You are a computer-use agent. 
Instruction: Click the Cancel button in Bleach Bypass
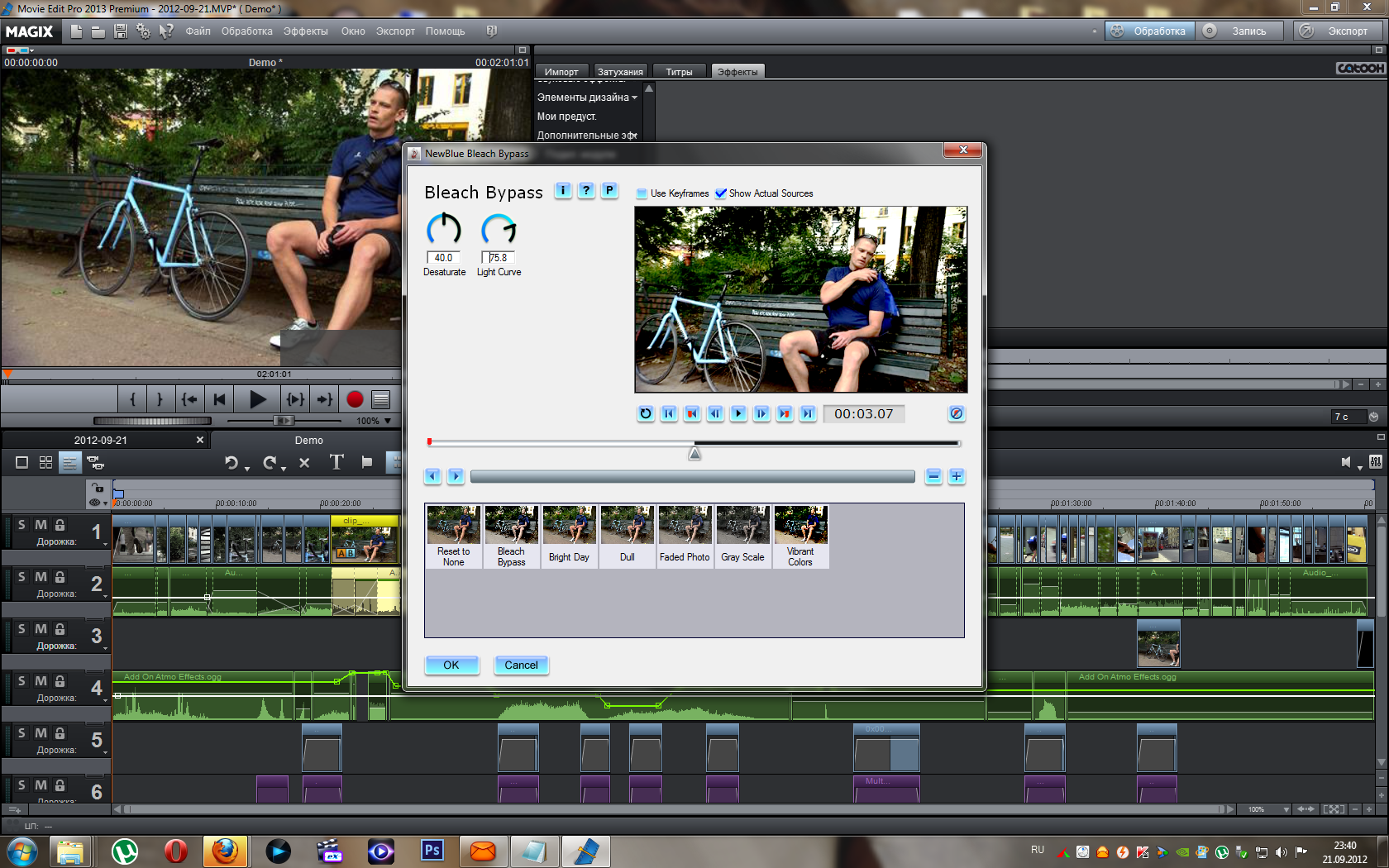522,665
